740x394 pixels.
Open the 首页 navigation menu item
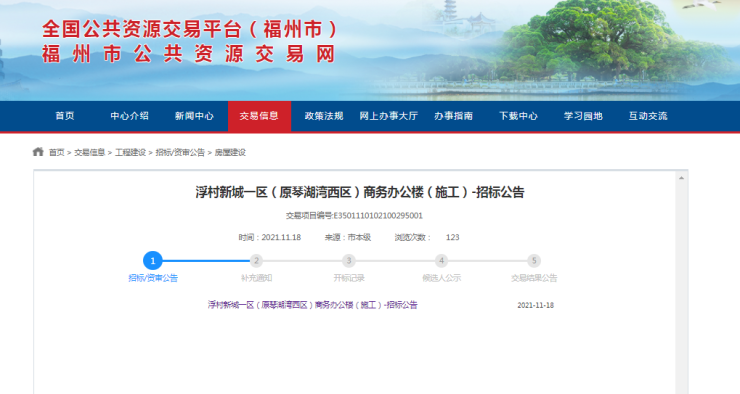(65, 116)
